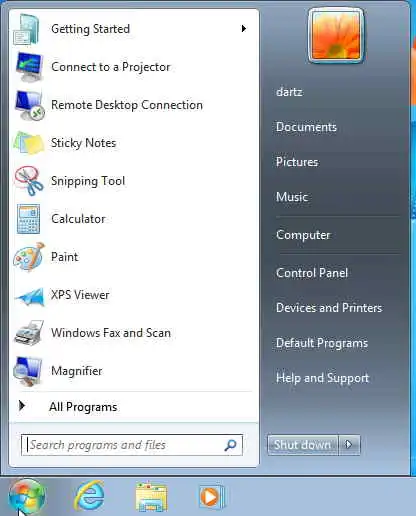Open the dartz user folder link

[289, 92]
